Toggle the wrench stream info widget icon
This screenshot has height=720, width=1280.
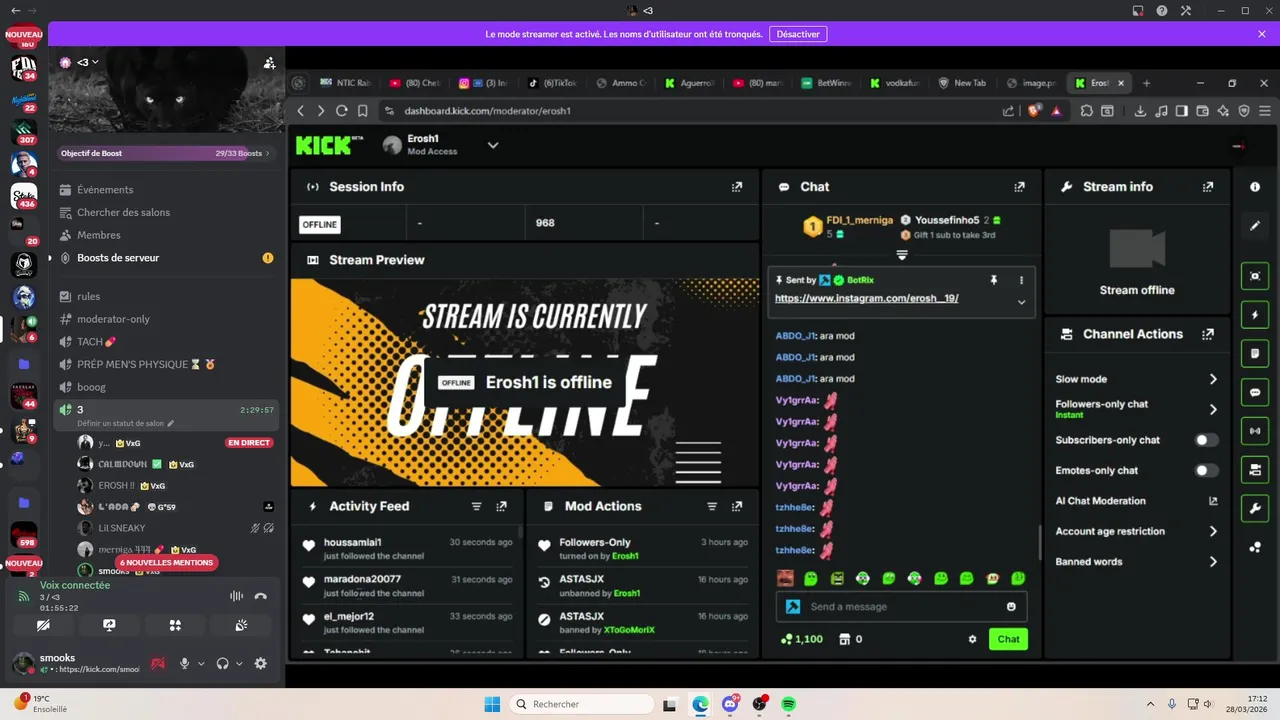(x=1255, y=509)
